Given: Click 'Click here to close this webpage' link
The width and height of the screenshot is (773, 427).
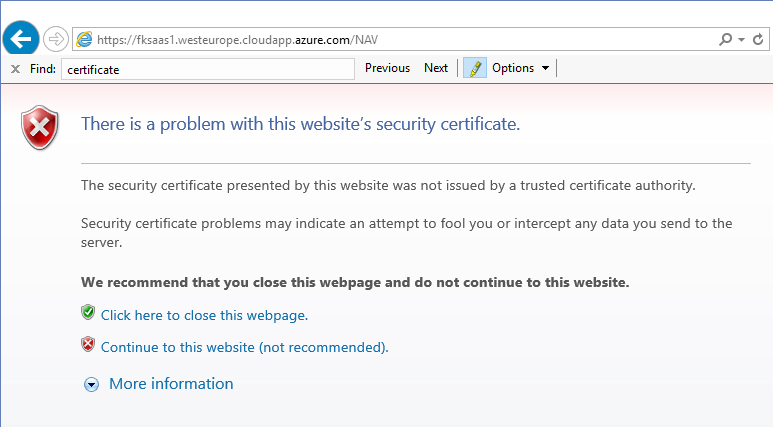Looking at the screenshot, I should click(x=204, y=315).
